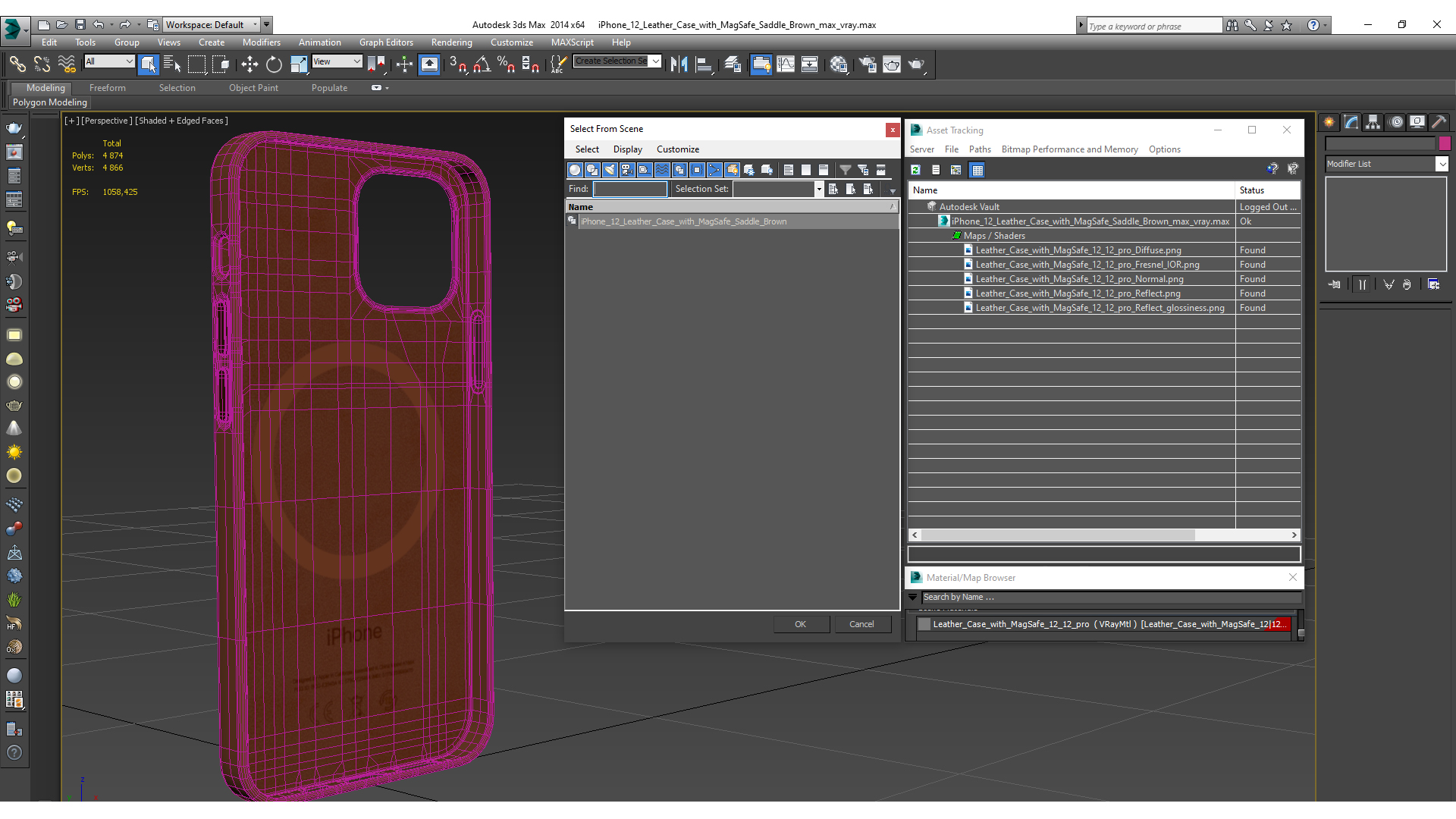Switch to the Freeform ribbon tab
1456x819 pixels.
tap(108, 88)
